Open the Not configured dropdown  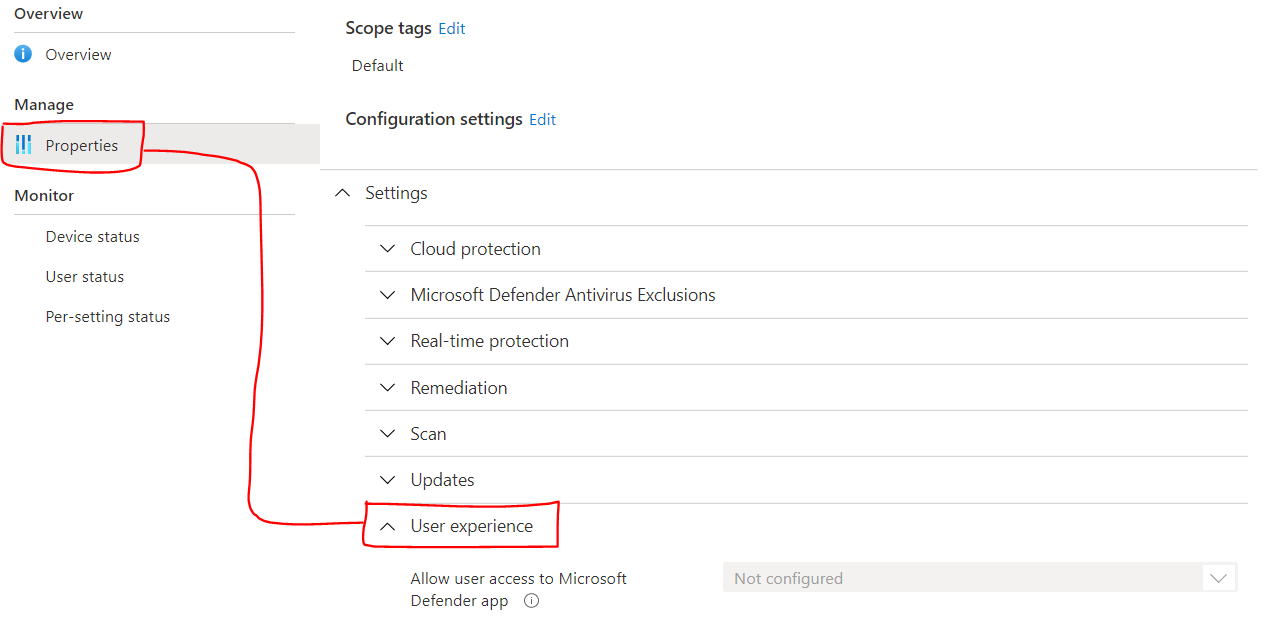click(x=1217, y=577)
